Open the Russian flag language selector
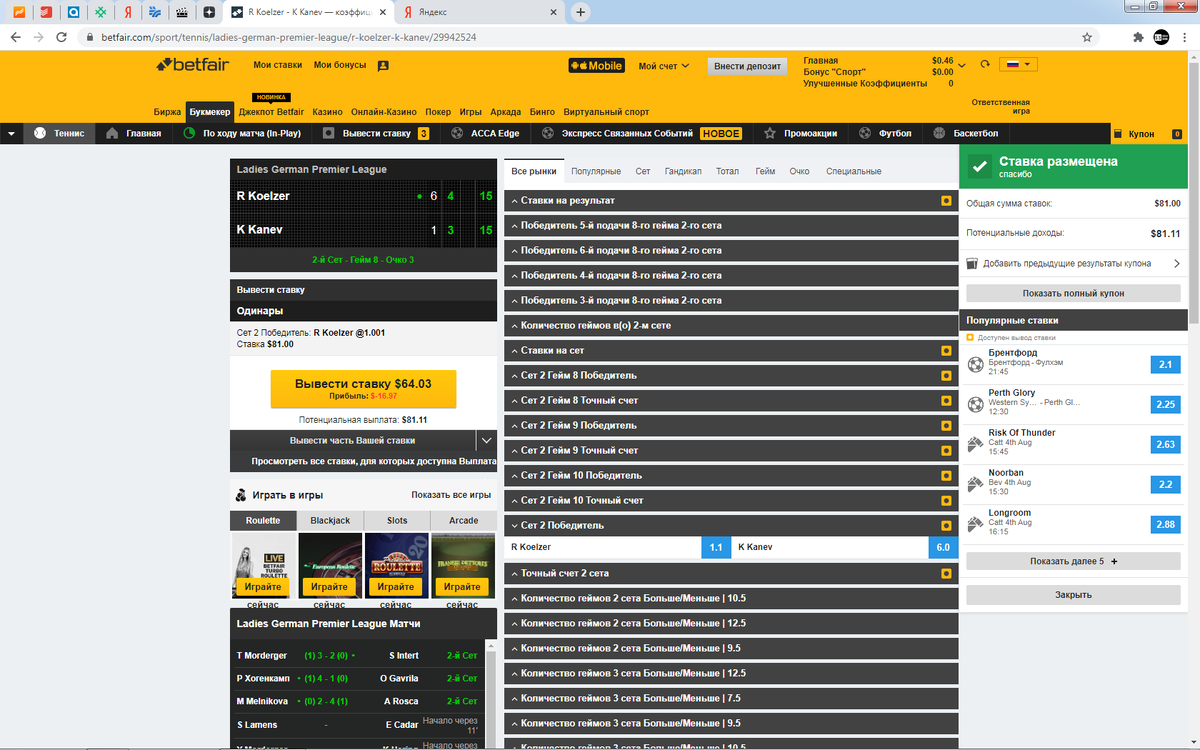1200x750 pixels. pyautogui.click(x=1018, y=64)
